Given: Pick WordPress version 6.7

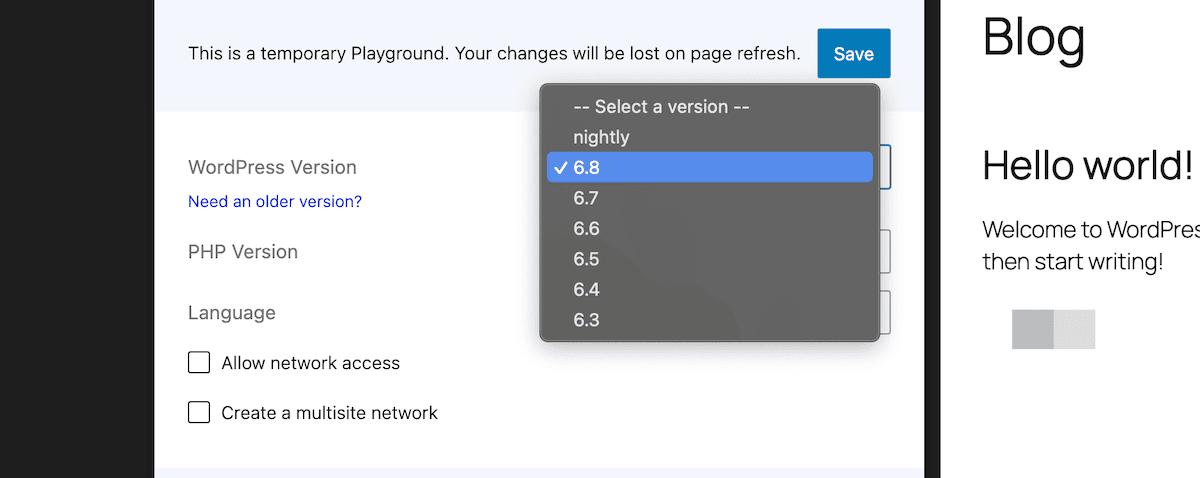Looking at the screenshot, I should pos(710,198).
